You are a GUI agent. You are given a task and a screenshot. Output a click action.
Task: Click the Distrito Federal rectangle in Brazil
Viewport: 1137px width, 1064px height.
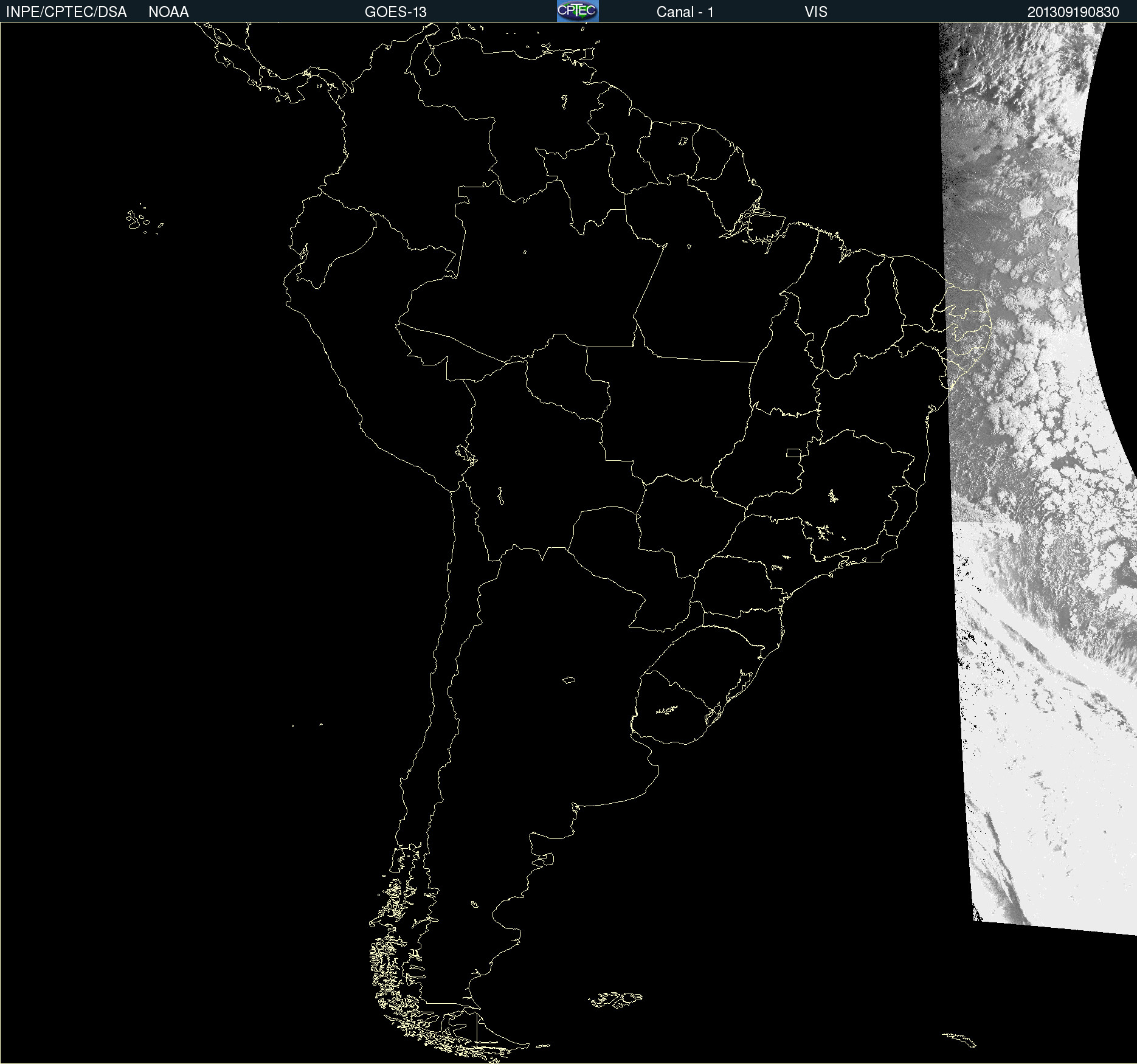[793, 452]
